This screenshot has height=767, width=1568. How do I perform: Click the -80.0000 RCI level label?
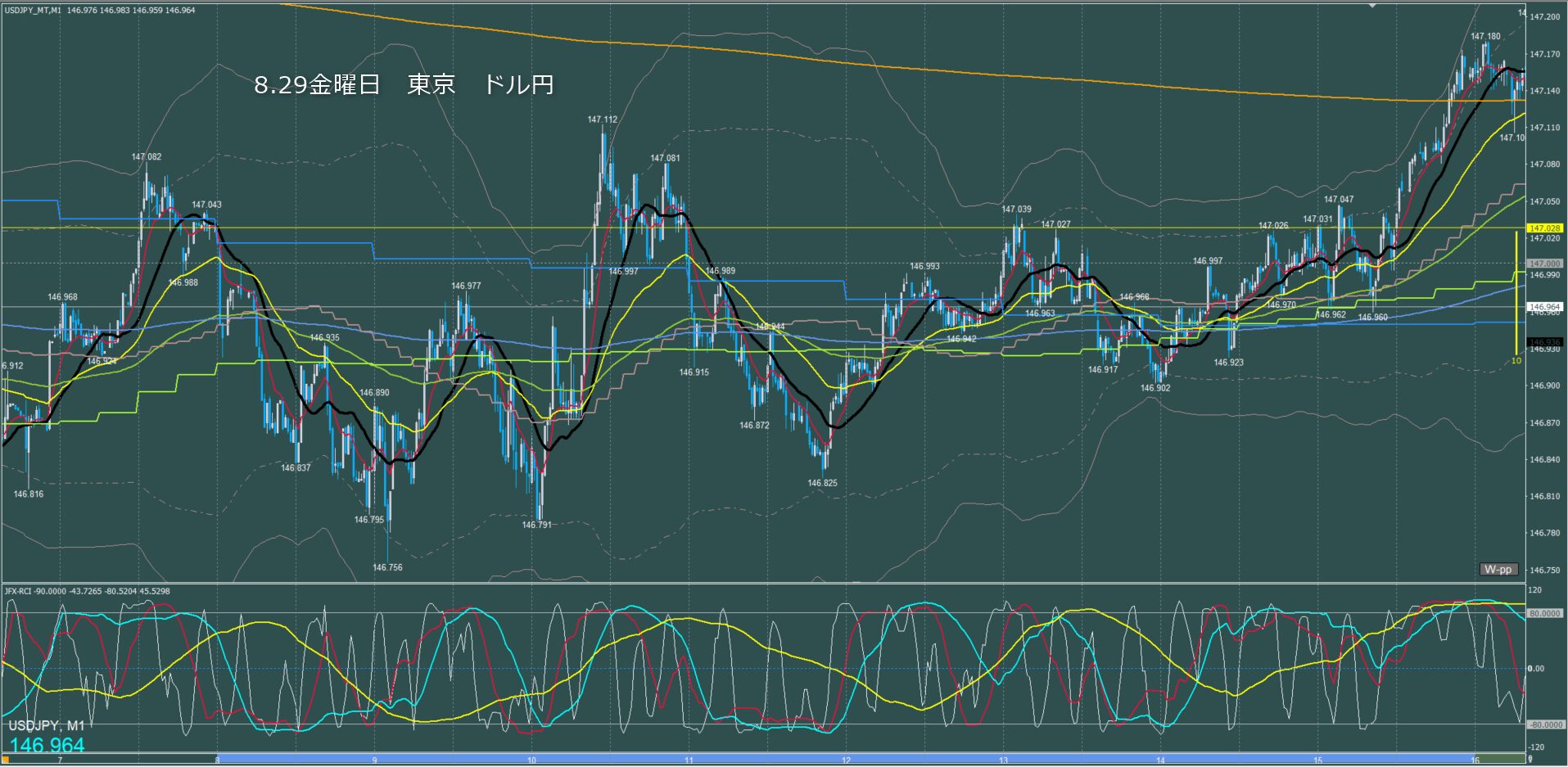(x=1545, y=725)
